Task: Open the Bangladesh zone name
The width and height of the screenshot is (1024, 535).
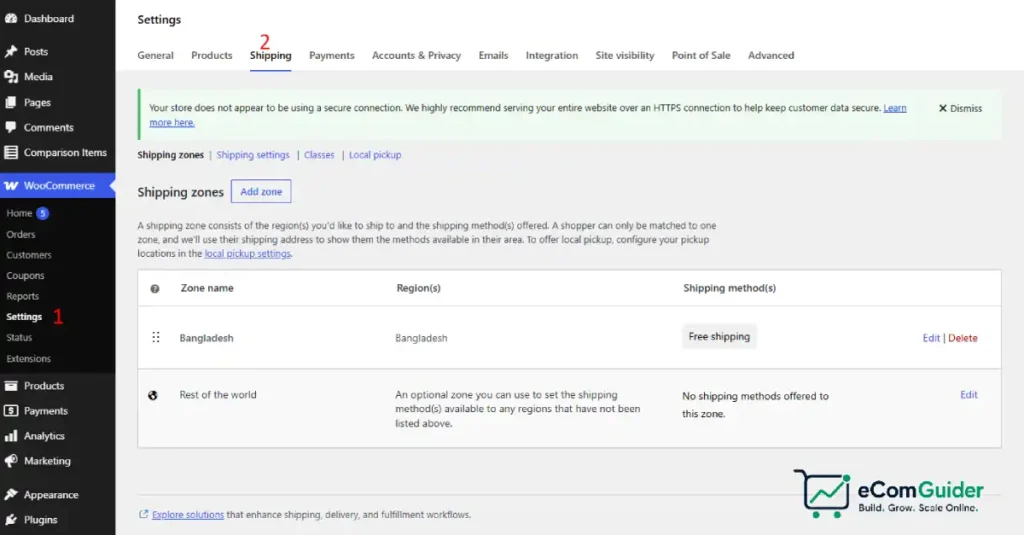Action: 206,338
